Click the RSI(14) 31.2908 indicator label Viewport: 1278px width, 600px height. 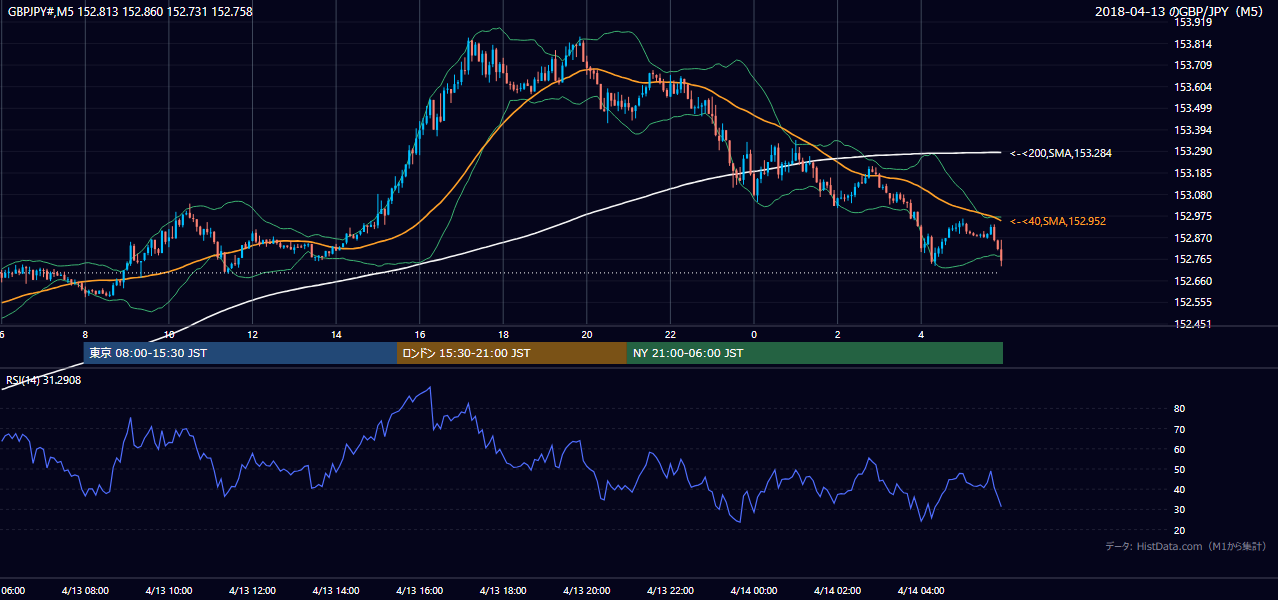[44, 380]
